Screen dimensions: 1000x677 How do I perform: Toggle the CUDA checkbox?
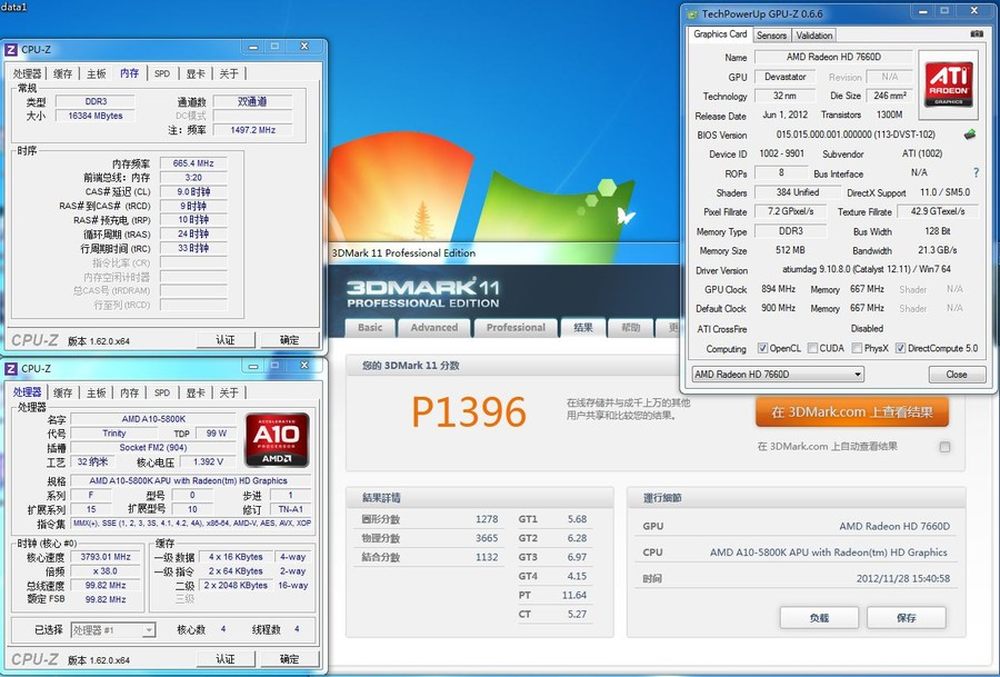[811, 348]
